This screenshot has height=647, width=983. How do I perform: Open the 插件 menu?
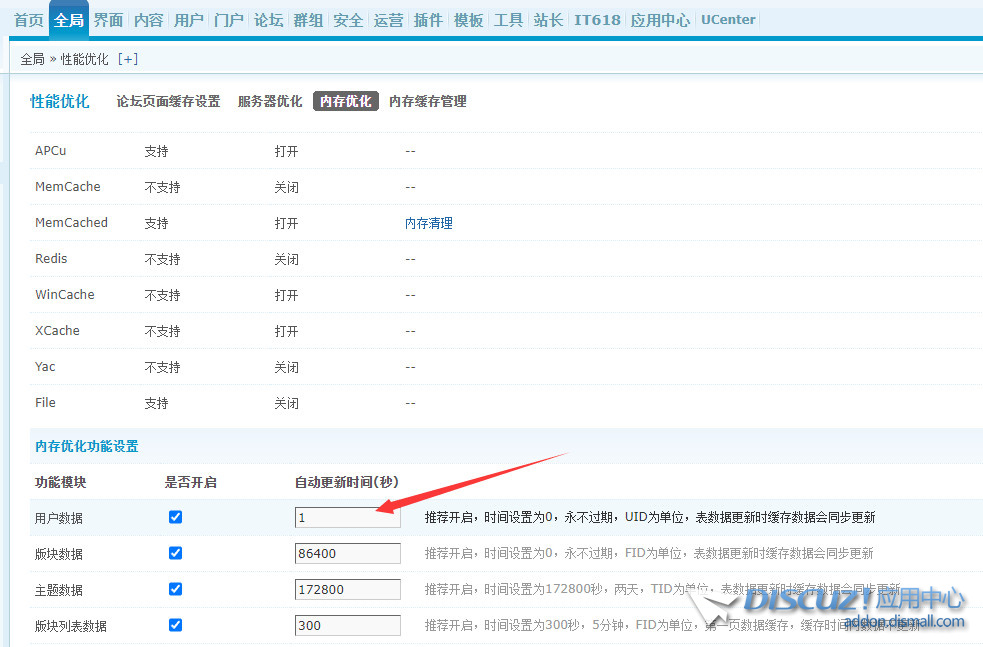coord(428,19)
